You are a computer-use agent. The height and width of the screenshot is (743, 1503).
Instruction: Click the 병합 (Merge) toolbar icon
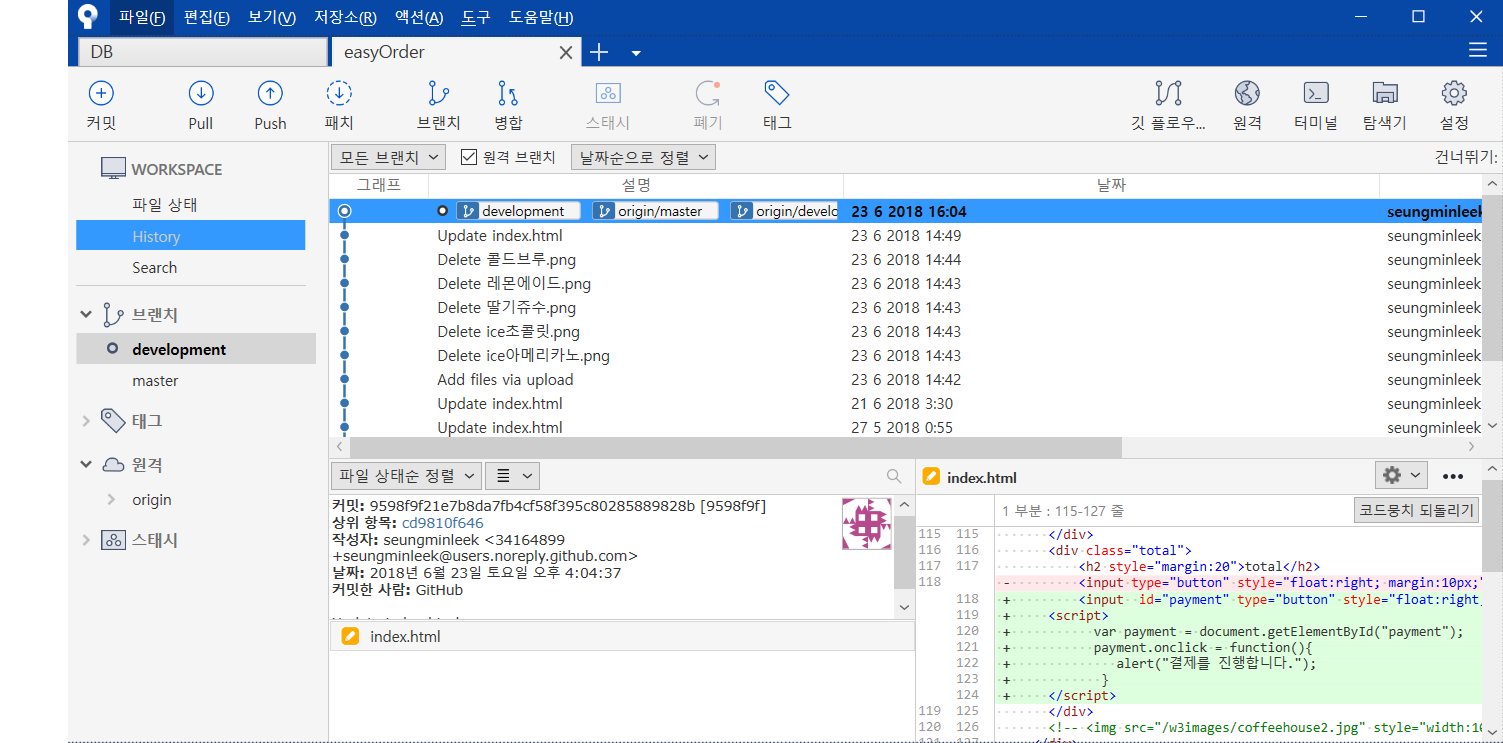tap(508, 94)
